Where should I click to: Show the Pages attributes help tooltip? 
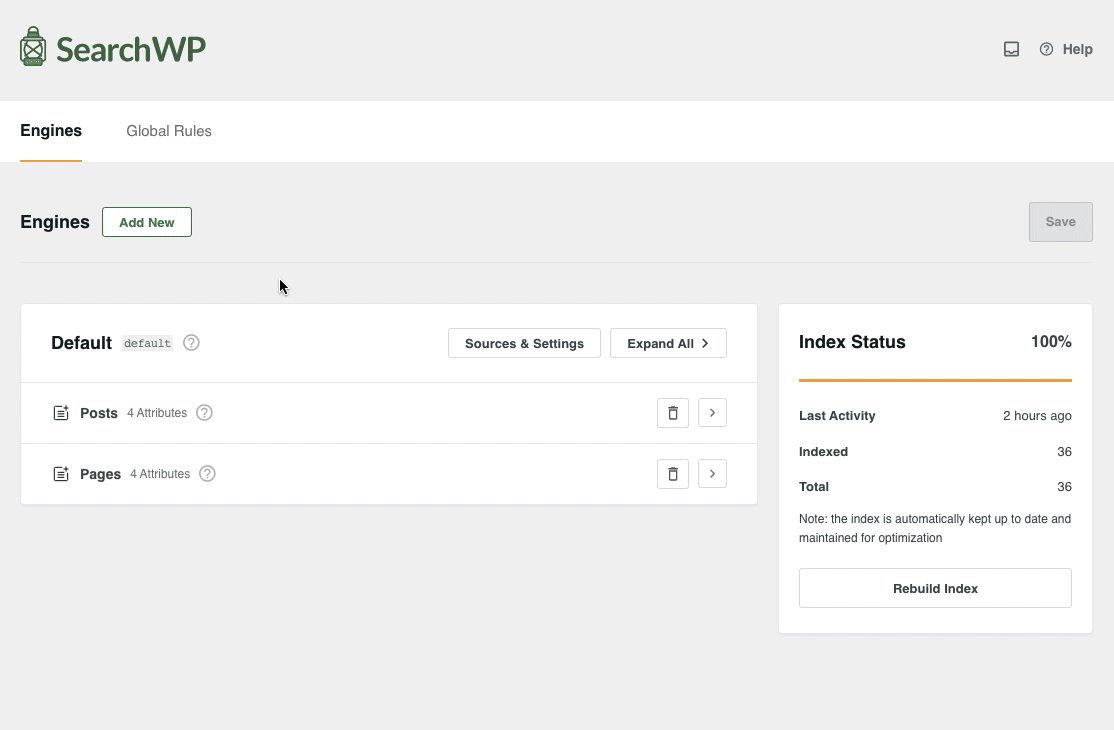click(x=207, y=473)
